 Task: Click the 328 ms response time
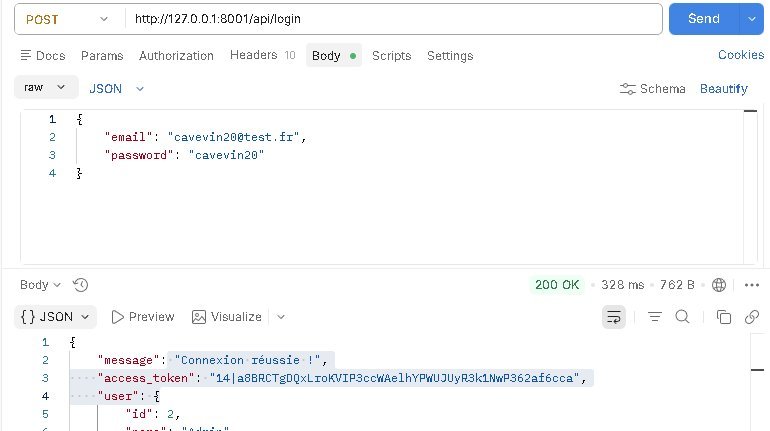coord(622,285)
